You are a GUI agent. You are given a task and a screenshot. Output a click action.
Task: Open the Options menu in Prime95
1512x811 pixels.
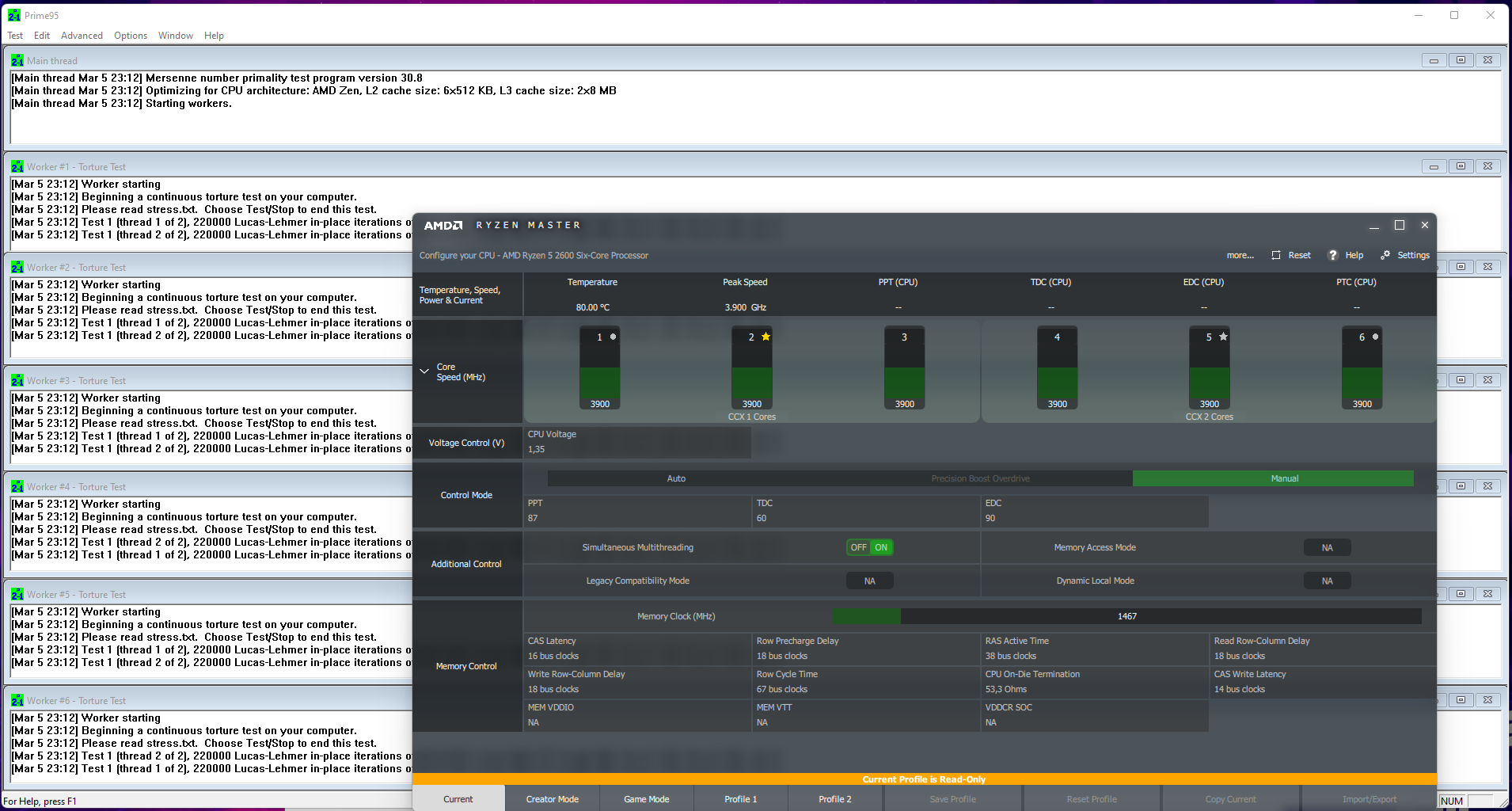pos(131,36)
